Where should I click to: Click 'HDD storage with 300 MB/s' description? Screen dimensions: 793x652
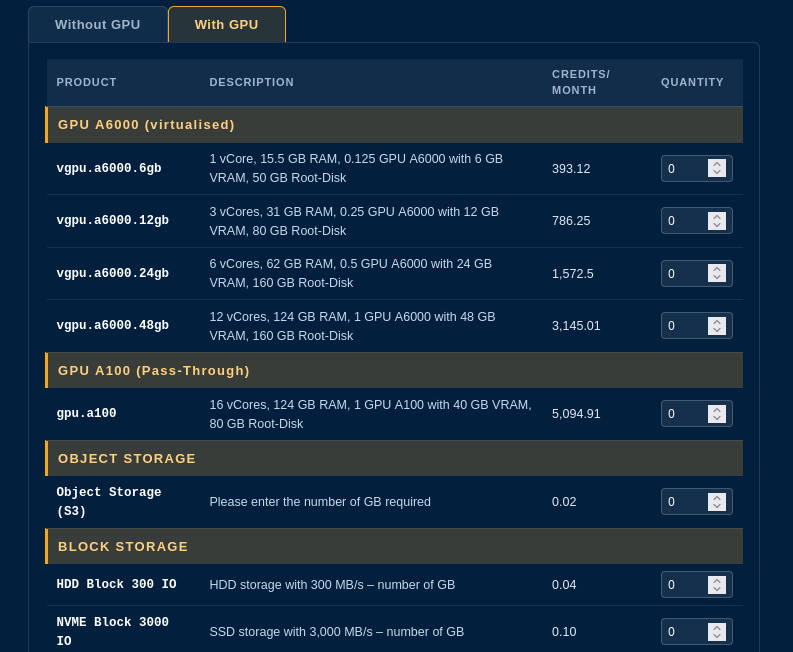click(332, 585)
